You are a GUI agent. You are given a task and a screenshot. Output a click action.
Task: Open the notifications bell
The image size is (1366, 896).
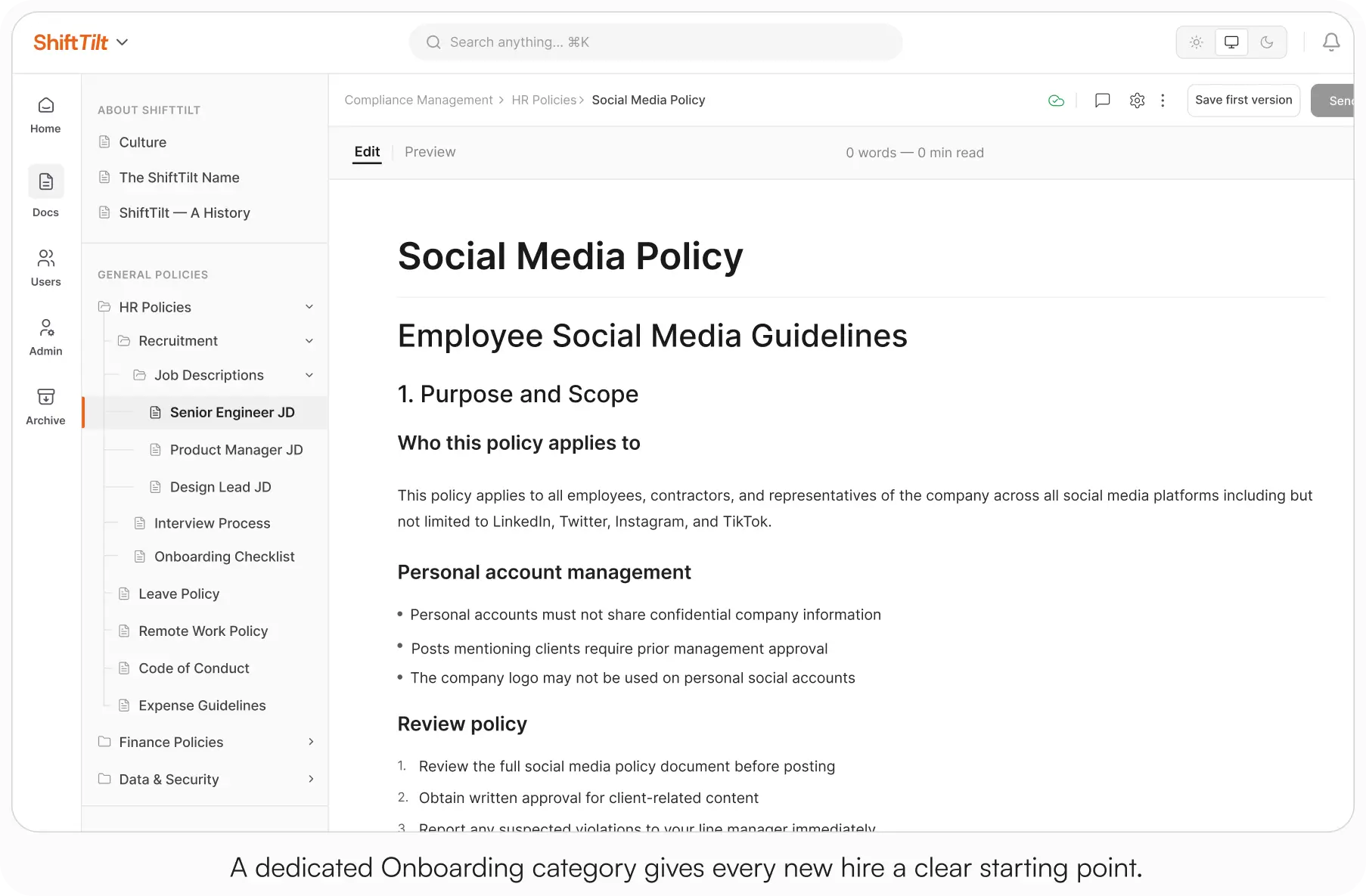point(1331,42)
